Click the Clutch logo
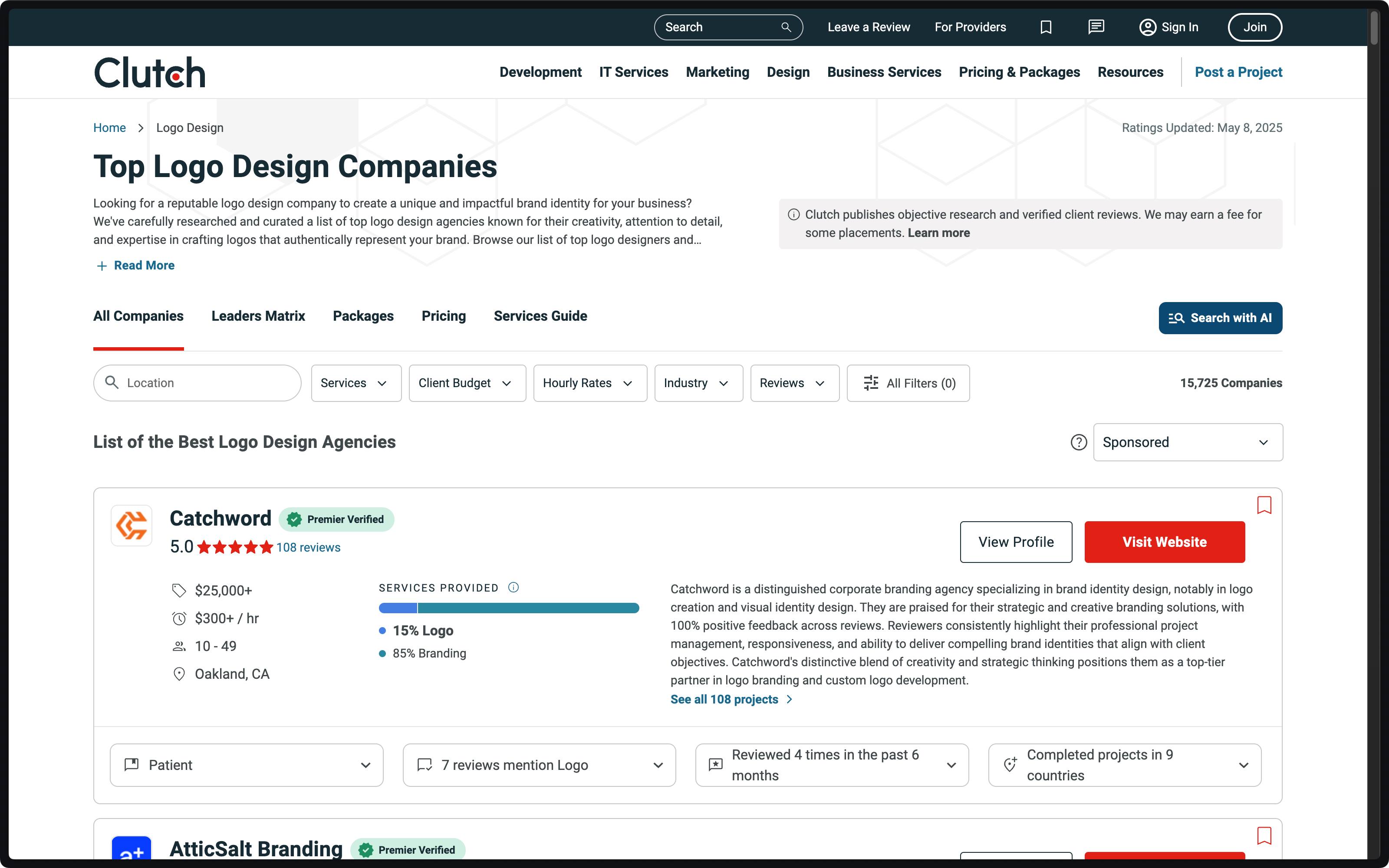1389x868 pixels. tap(149, 72)
